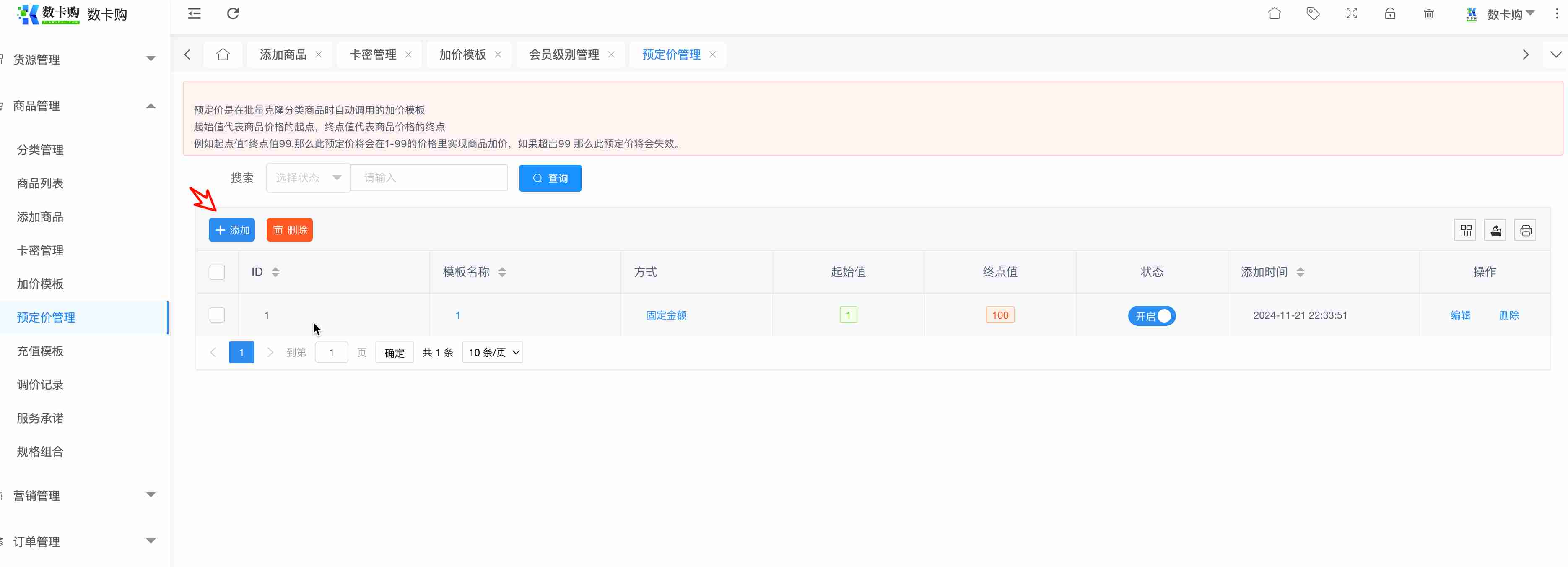The width and height of the screenshot is (1568, 567).
Task: Click the refresh page icon
Action: click(x=233, y=13)
